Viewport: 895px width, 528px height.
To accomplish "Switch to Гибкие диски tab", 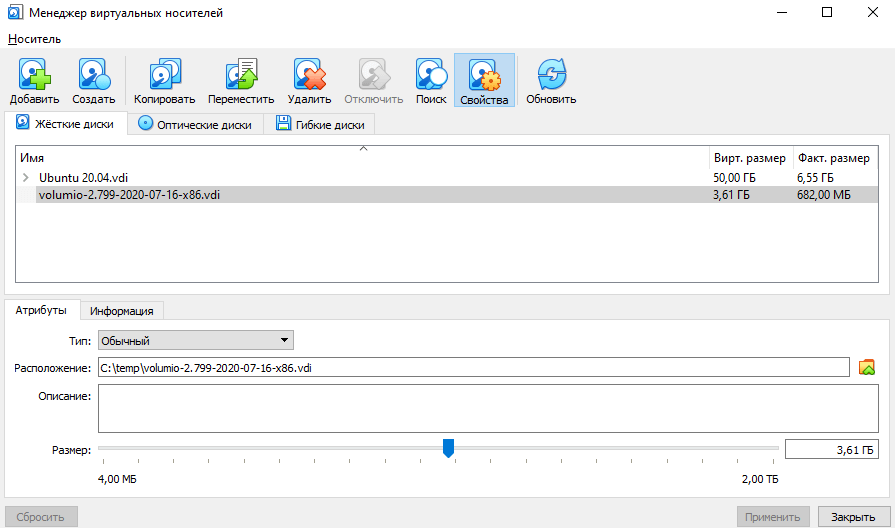I will 320,124.
